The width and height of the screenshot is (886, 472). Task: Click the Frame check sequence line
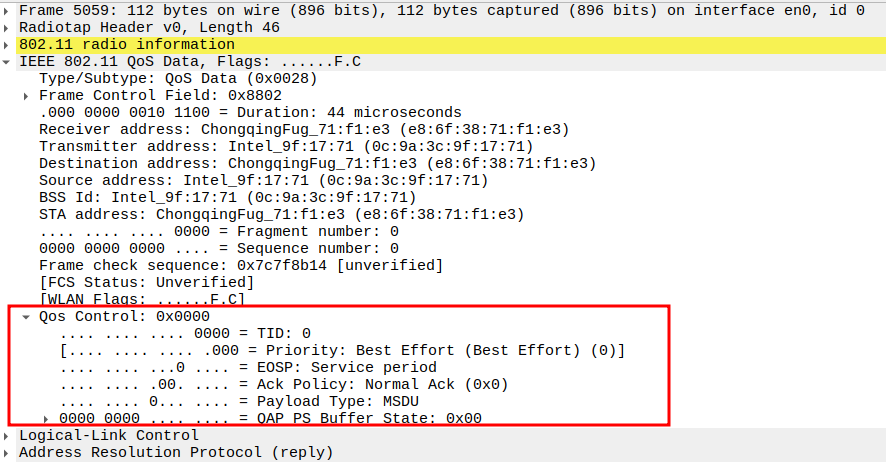(240, 265)
